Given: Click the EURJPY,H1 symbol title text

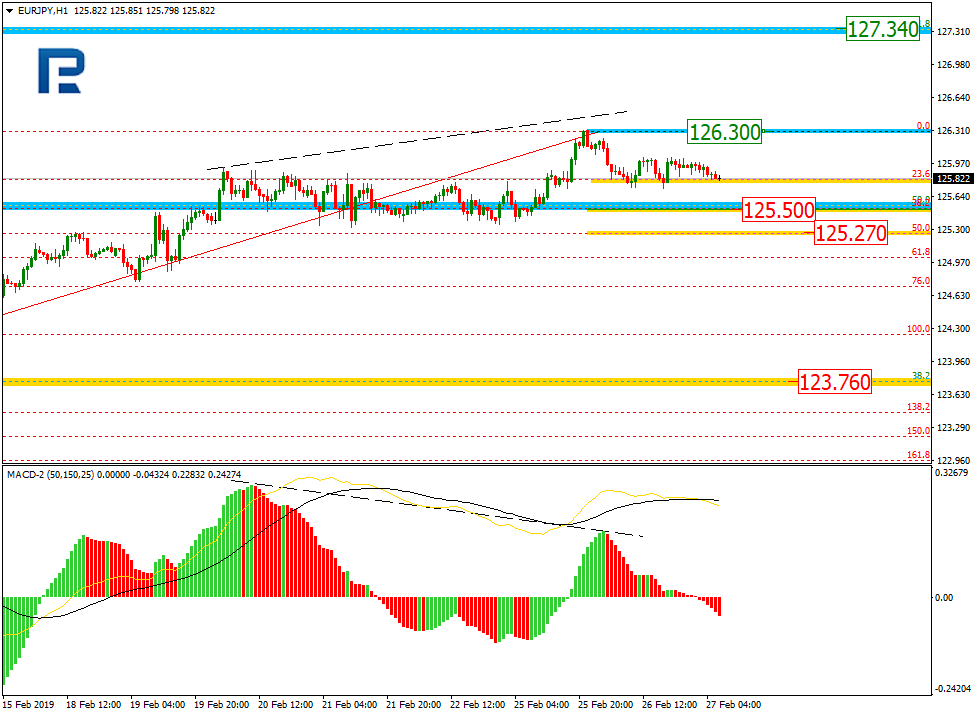Looking at the screenshot, I should [43, 11].
